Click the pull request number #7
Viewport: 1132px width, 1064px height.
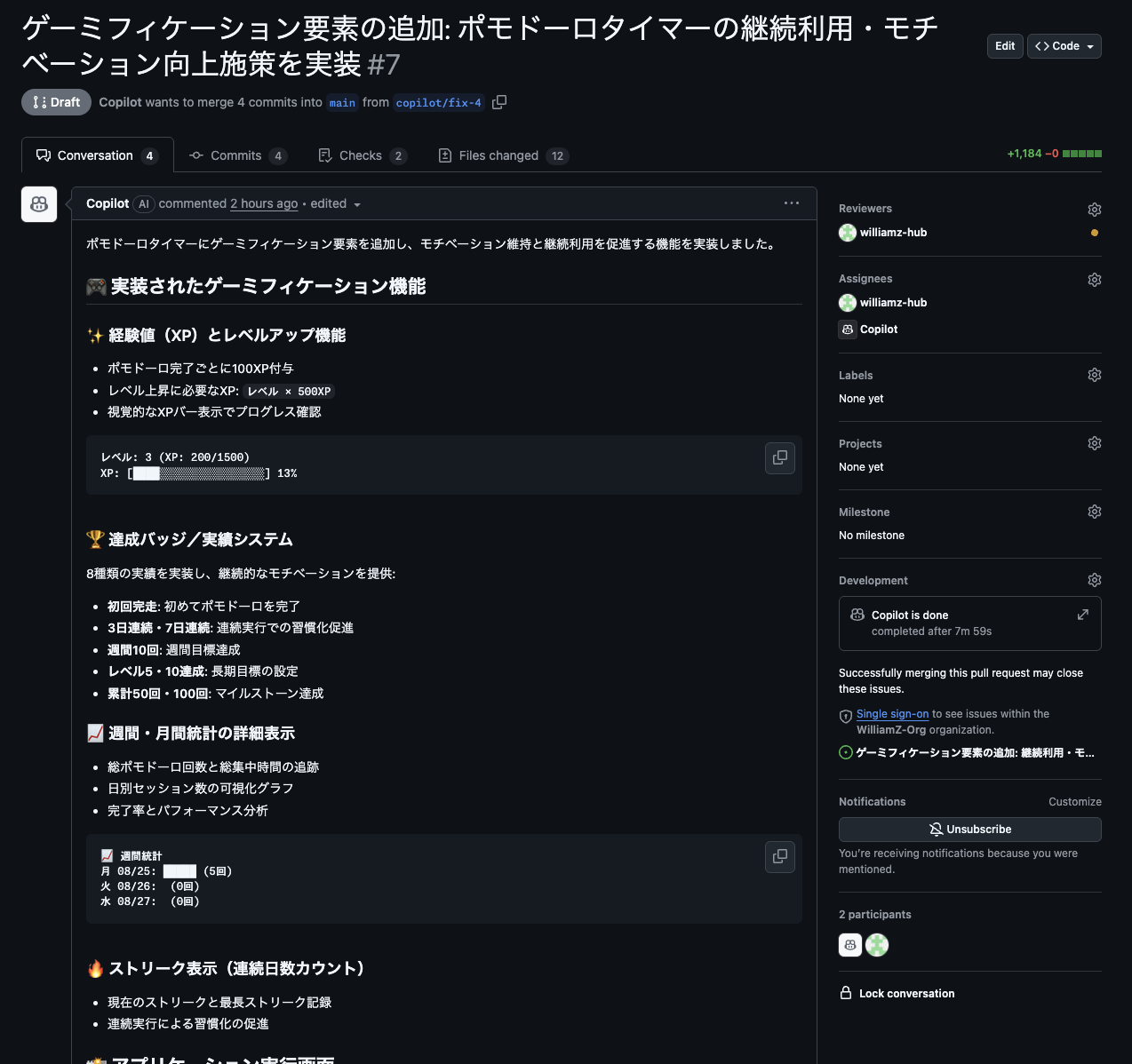[x=384, y=64]
